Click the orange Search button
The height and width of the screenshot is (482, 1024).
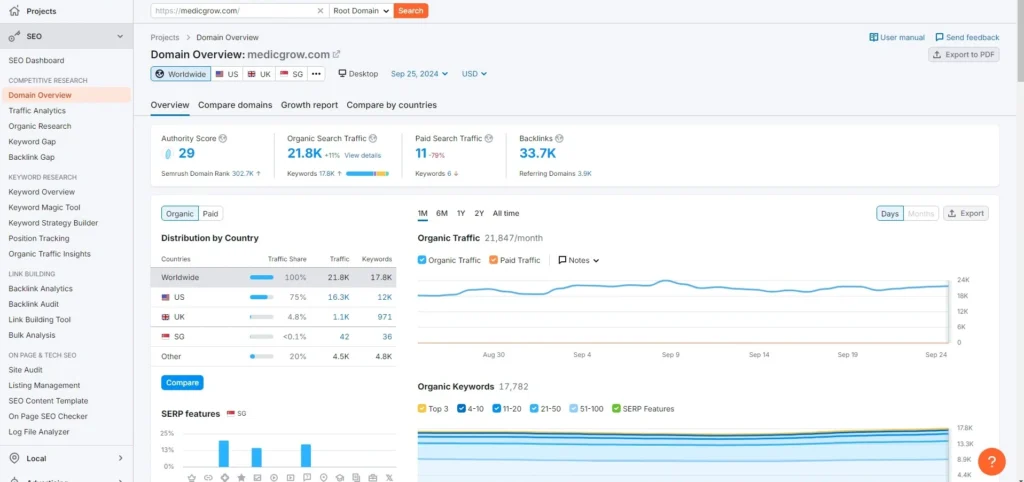click(x=411, y=10)
